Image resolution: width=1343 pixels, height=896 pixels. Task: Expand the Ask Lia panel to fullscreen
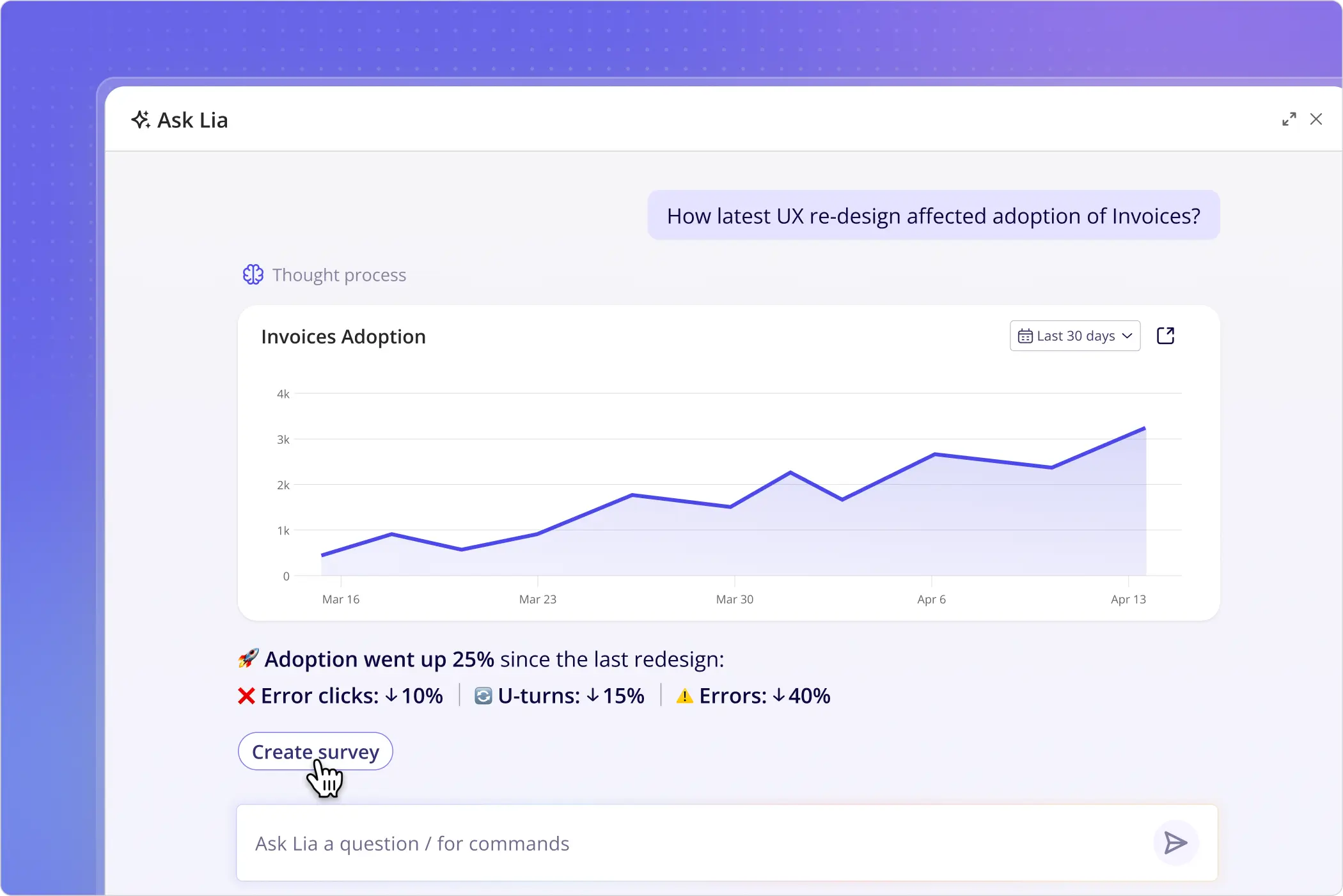click(1289, 120)
